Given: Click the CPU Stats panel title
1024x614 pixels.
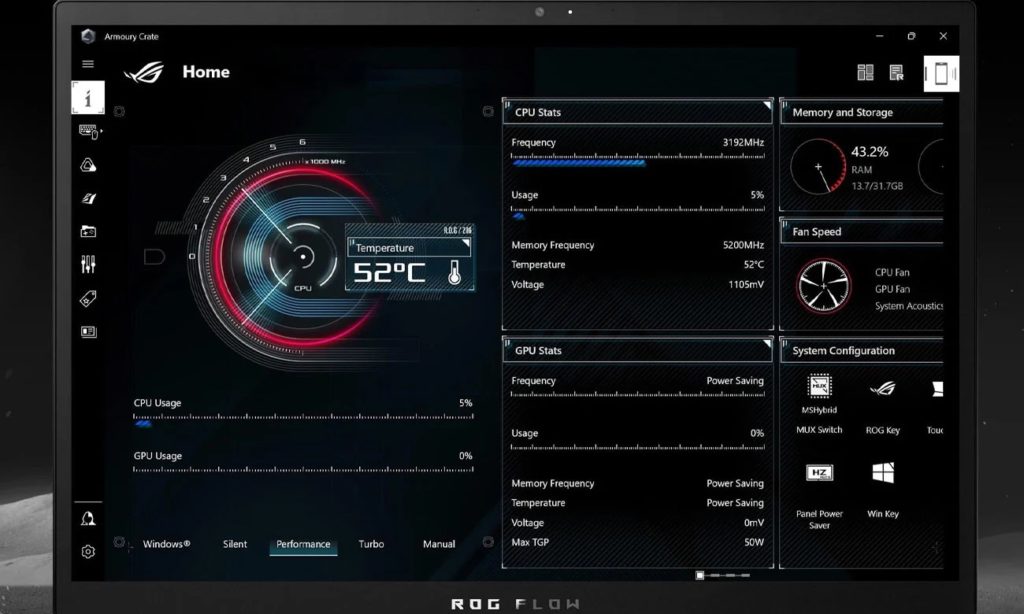Looking at the screenshot, I should 537,112.
